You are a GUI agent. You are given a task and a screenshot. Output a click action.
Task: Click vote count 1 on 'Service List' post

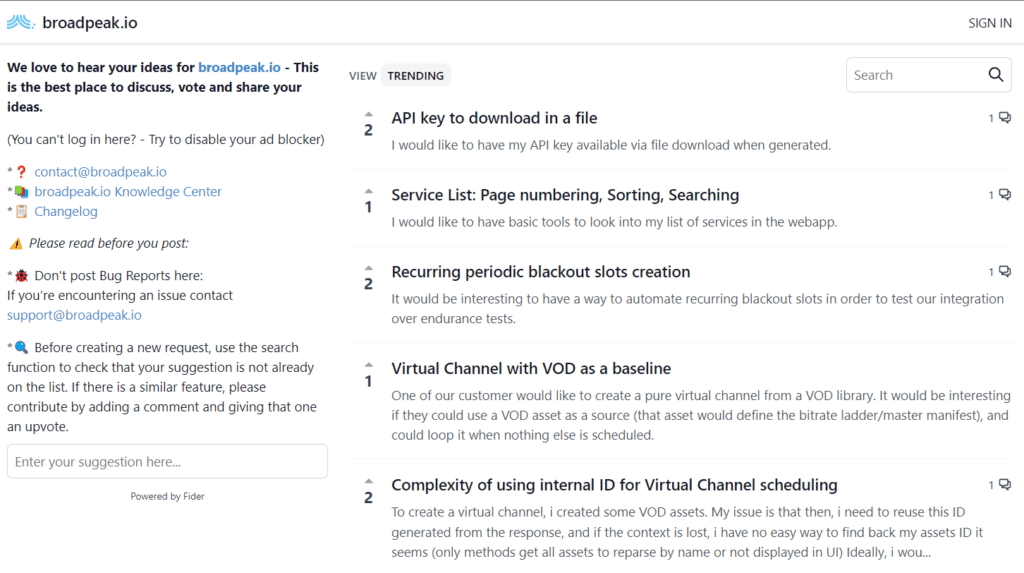point(368,207)
